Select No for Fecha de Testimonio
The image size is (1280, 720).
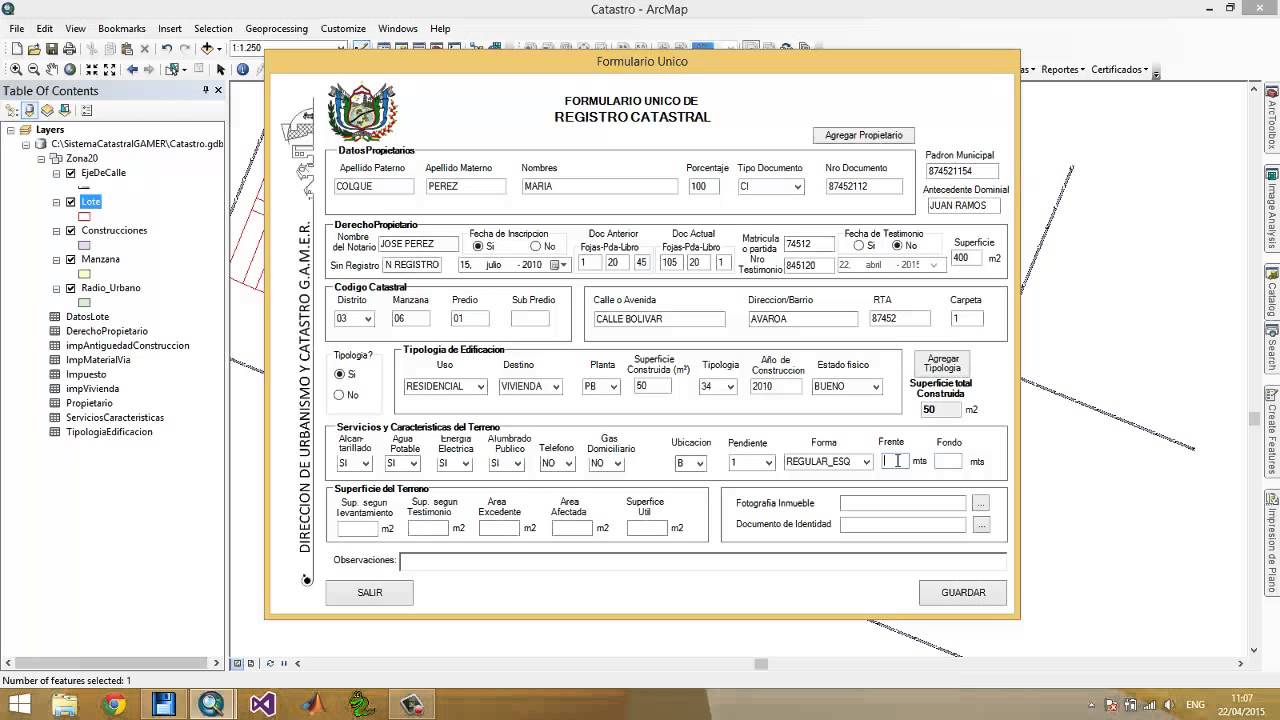(x=896, y=246)
